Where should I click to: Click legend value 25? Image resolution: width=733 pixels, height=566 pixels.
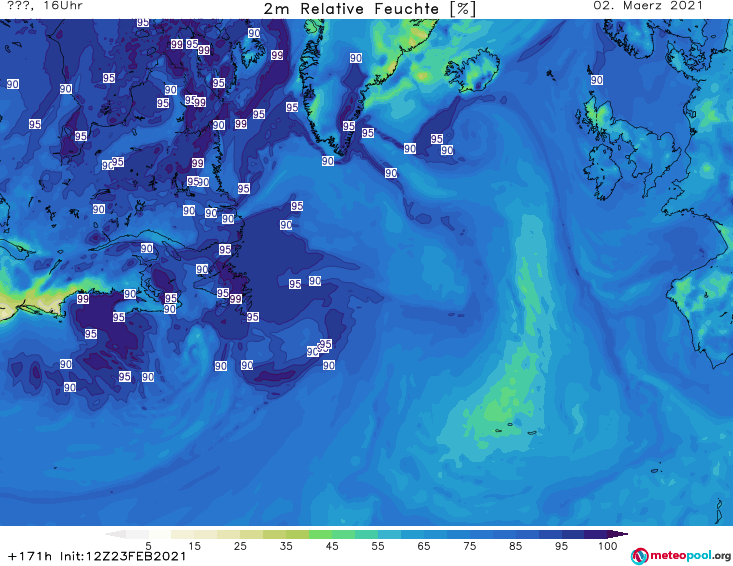pos(240,546)
